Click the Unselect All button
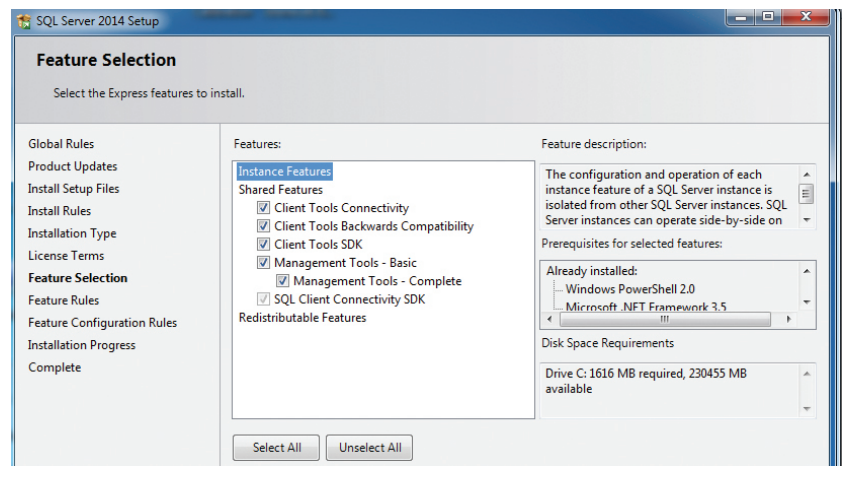860x478 pixels. [x=369, y=448]
